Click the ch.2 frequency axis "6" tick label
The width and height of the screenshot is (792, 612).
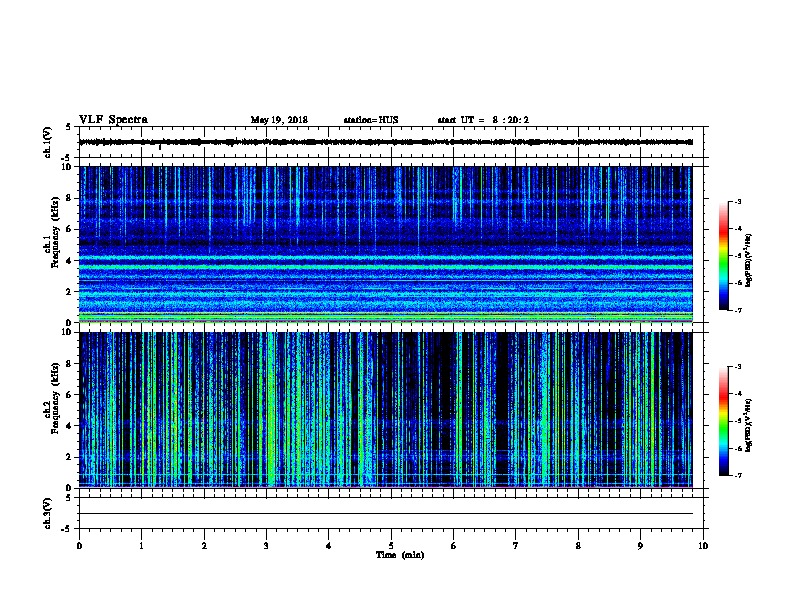pos(69,395)
